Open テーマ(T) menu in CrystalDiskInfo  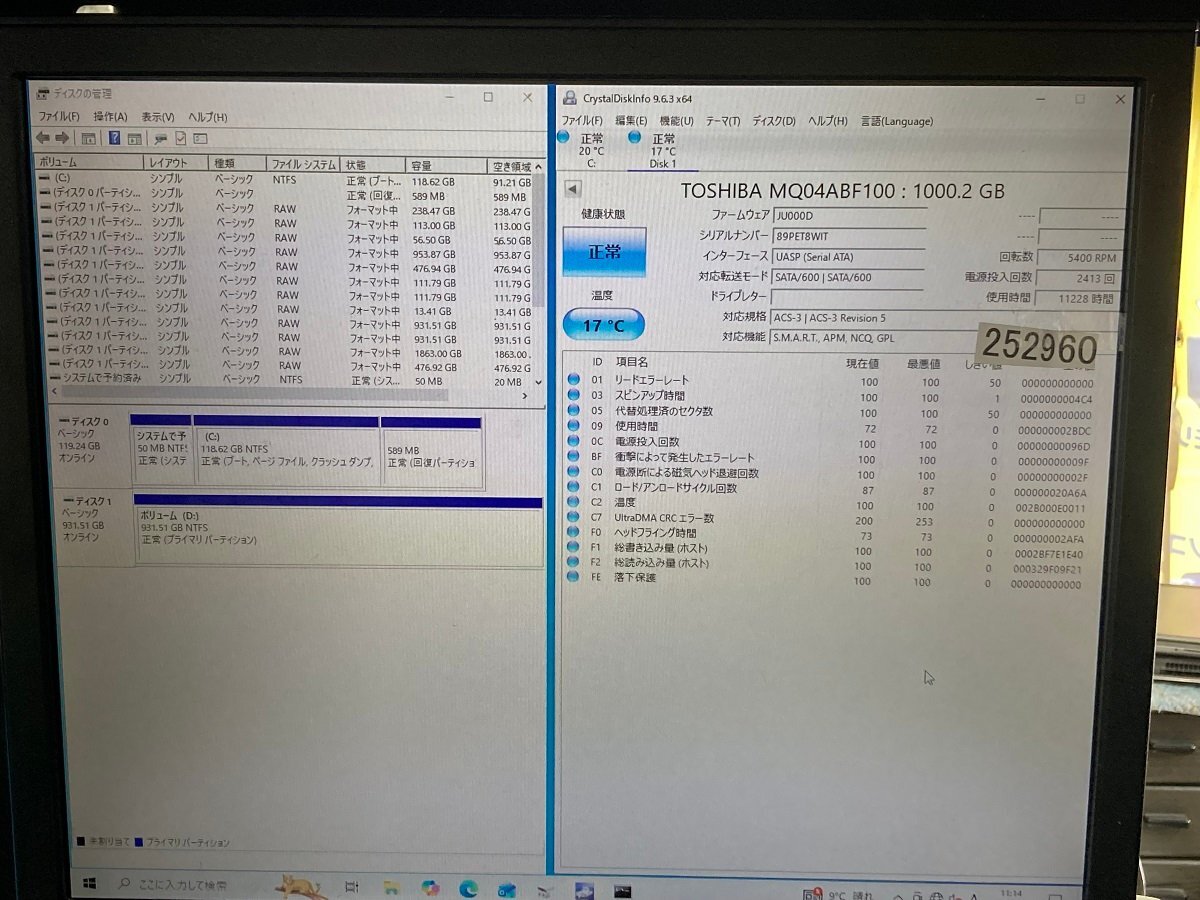[722, 121]
